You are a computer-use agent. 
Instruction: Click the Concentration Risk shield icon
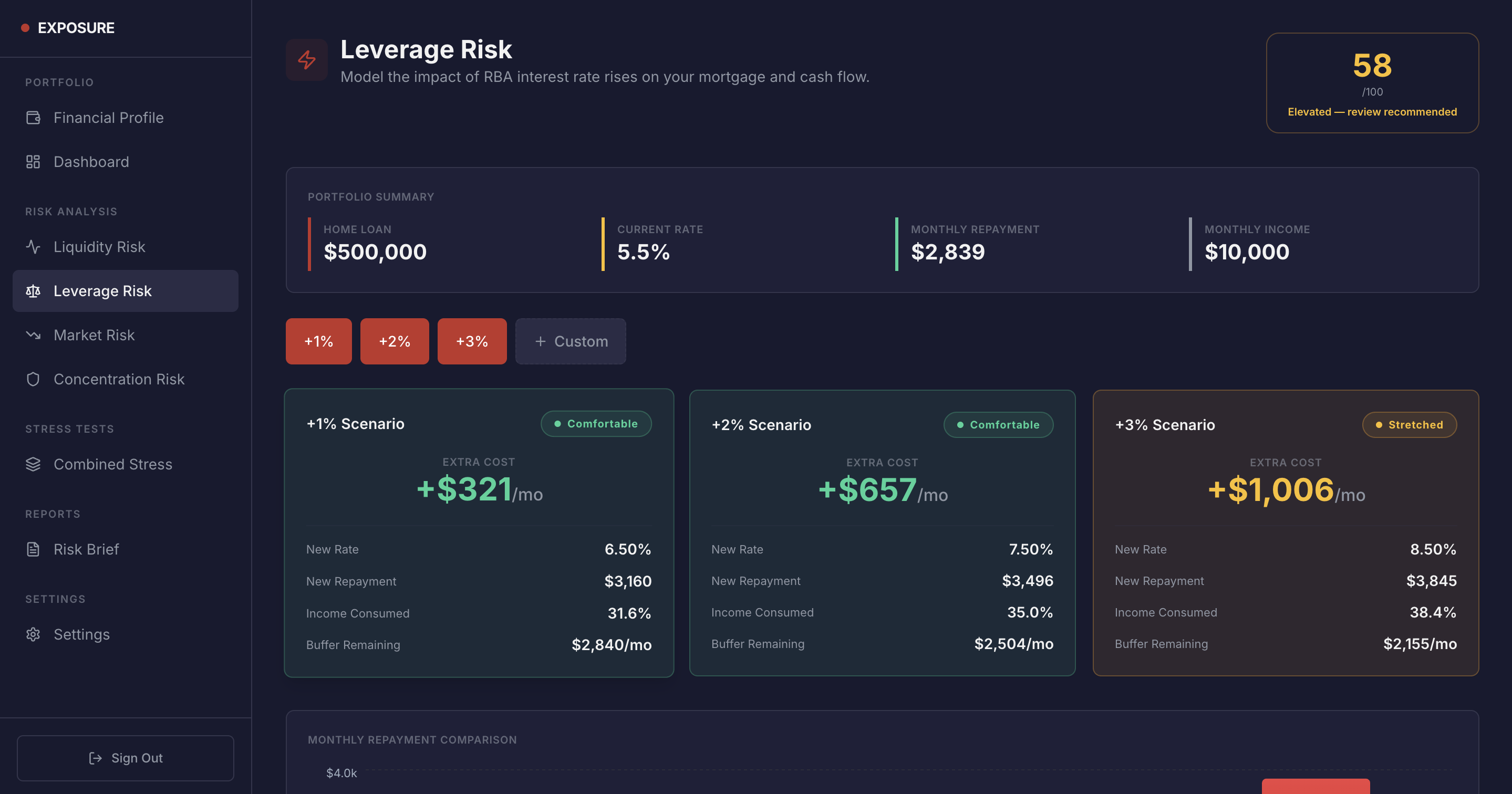pos(33,379)
